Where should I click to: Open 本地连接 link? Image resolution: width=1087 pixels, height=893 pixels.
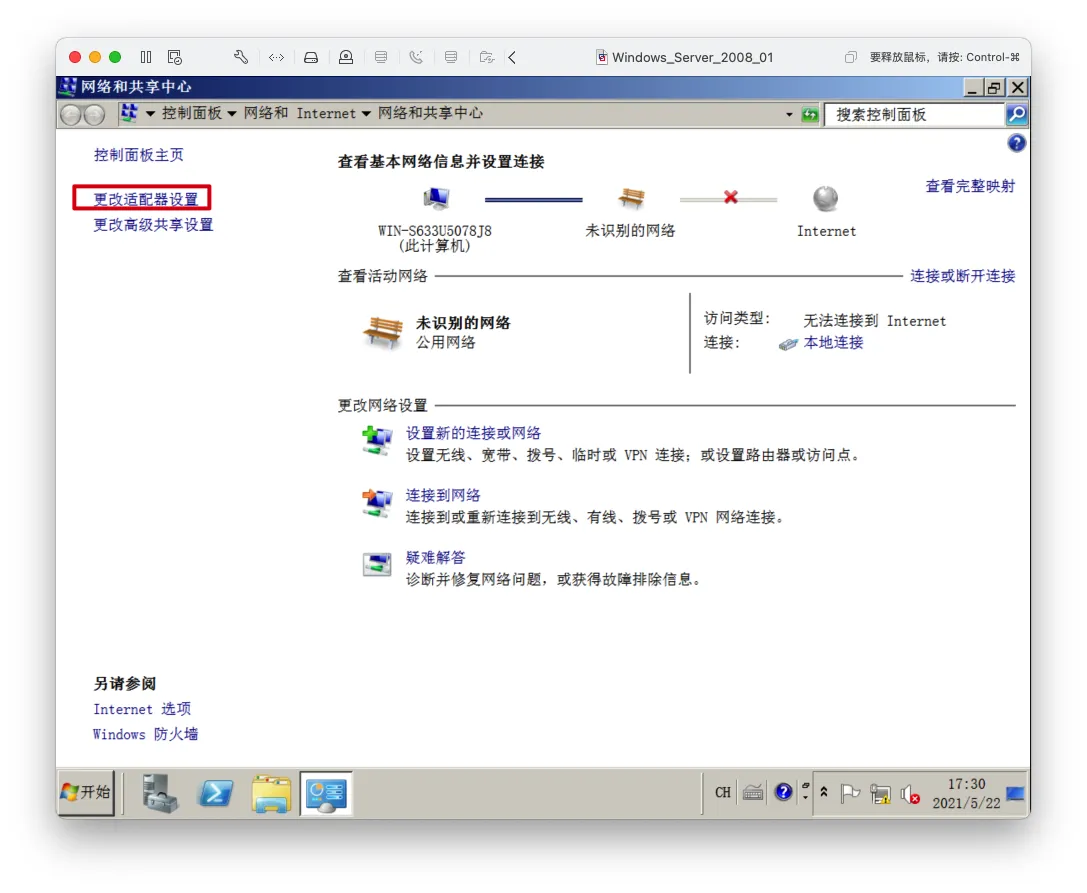(x=833, y=343)
